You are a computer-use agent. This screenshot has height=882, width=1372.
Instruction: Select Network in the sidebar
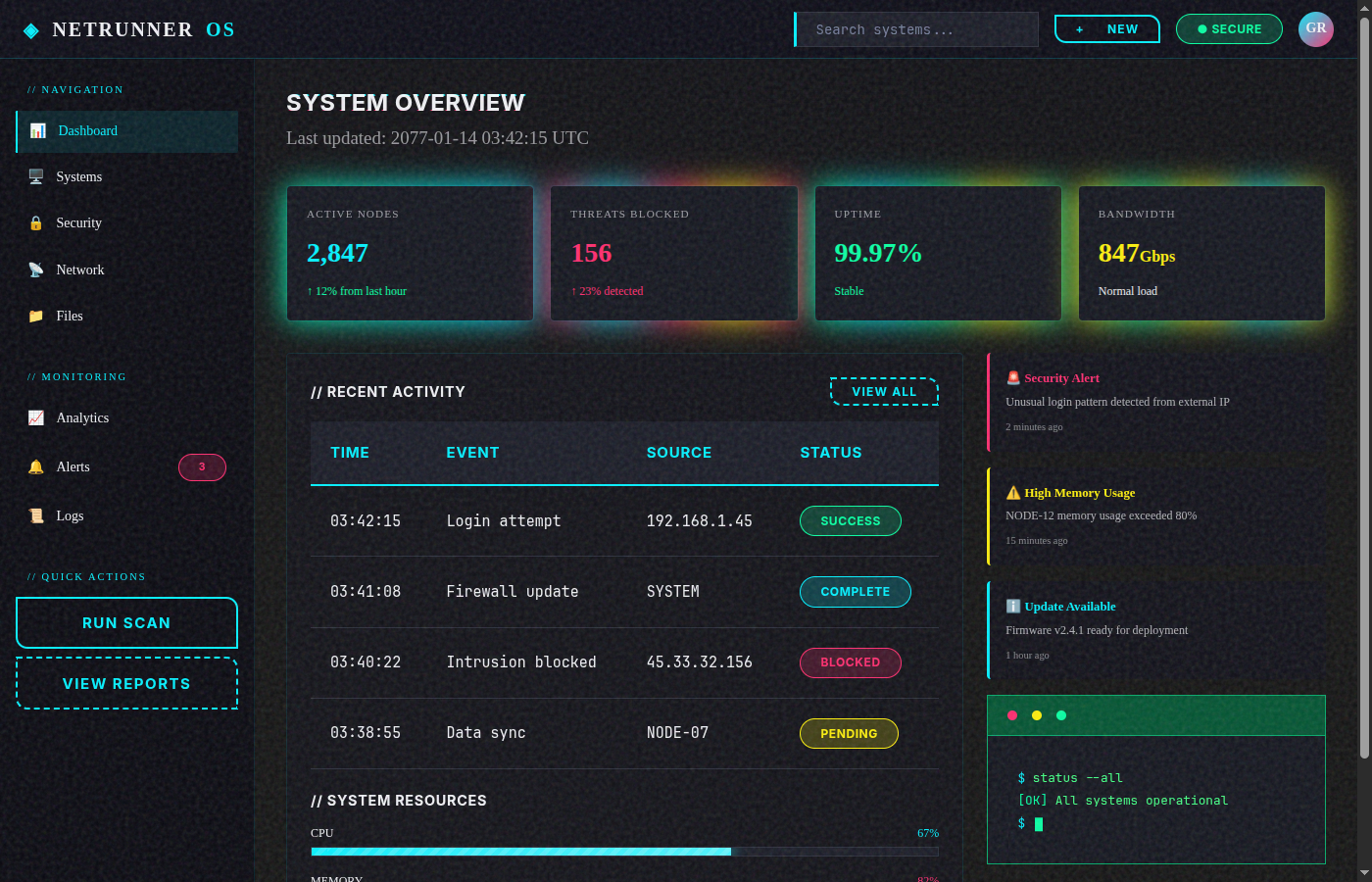[126, 269]
